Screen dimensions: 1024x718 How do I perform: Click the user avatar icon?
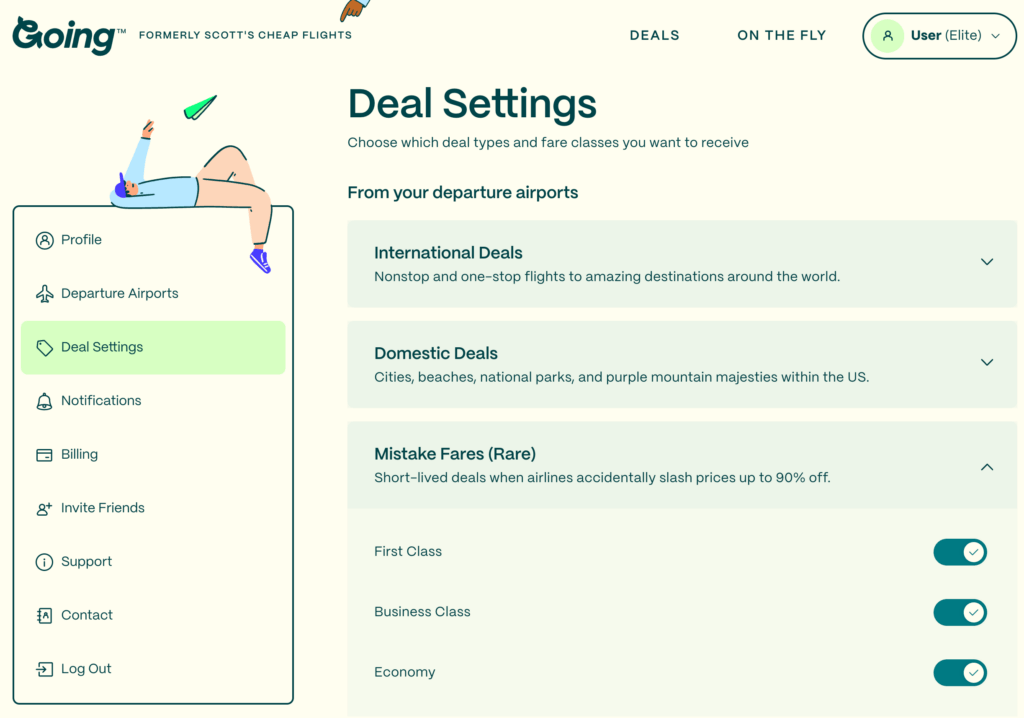coord(888,36)
